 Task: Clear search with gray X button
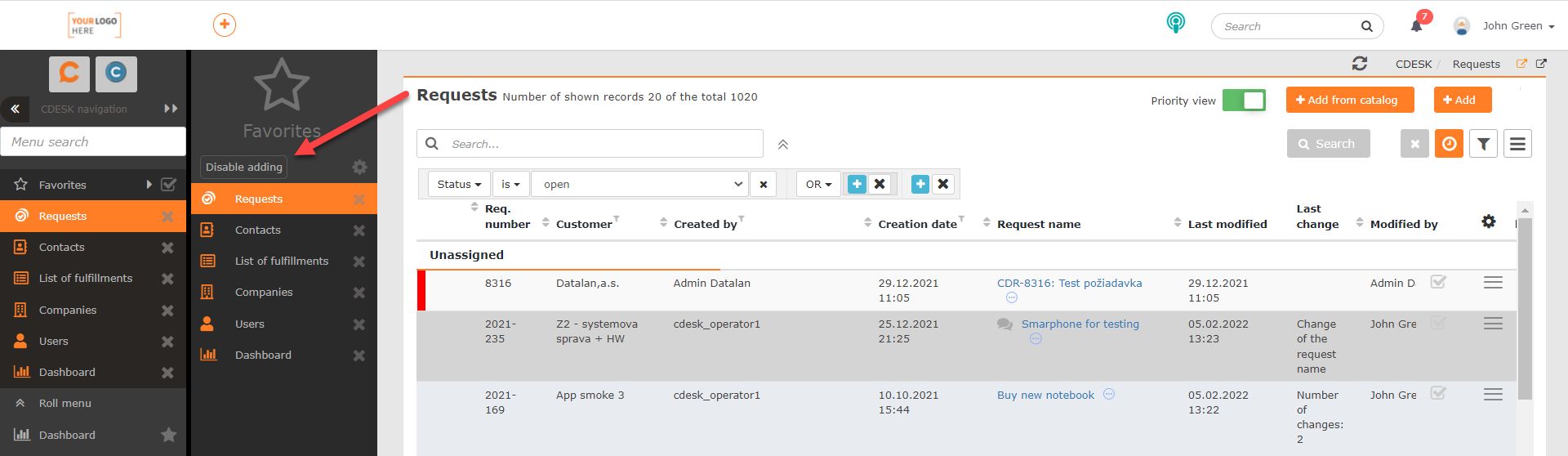[1414, 144]
